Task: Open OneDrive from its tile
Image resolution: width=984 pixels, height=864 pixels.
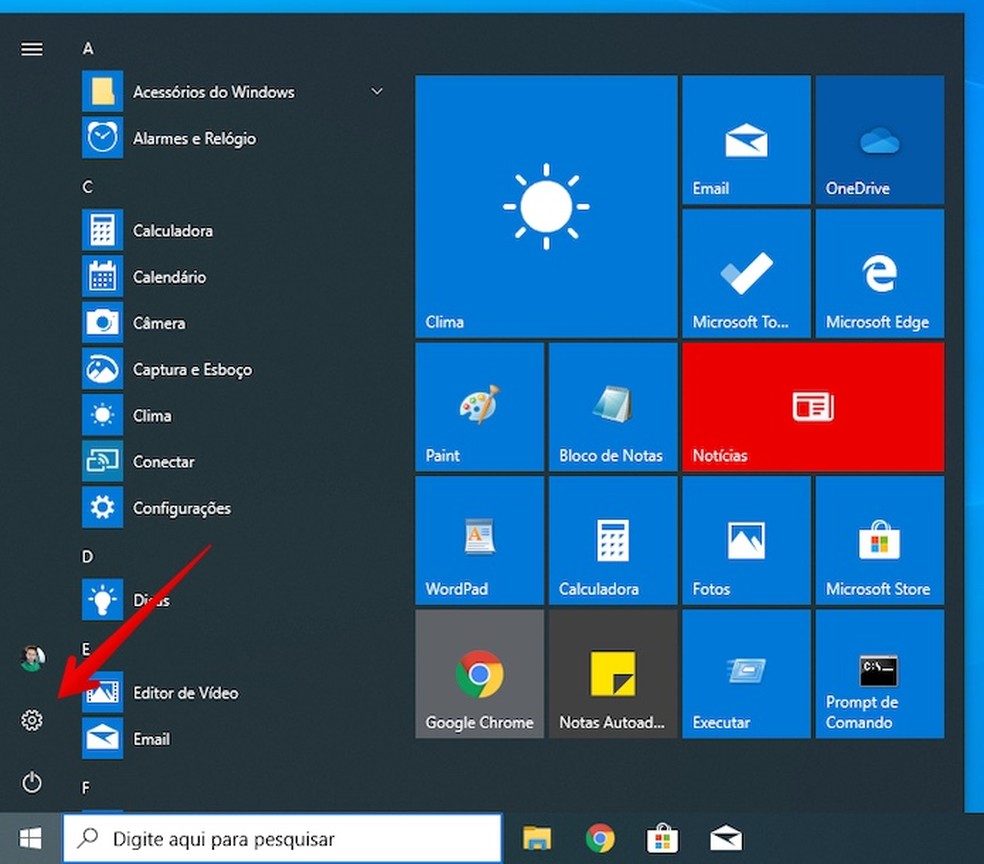Action: click(x=879, y=139)
